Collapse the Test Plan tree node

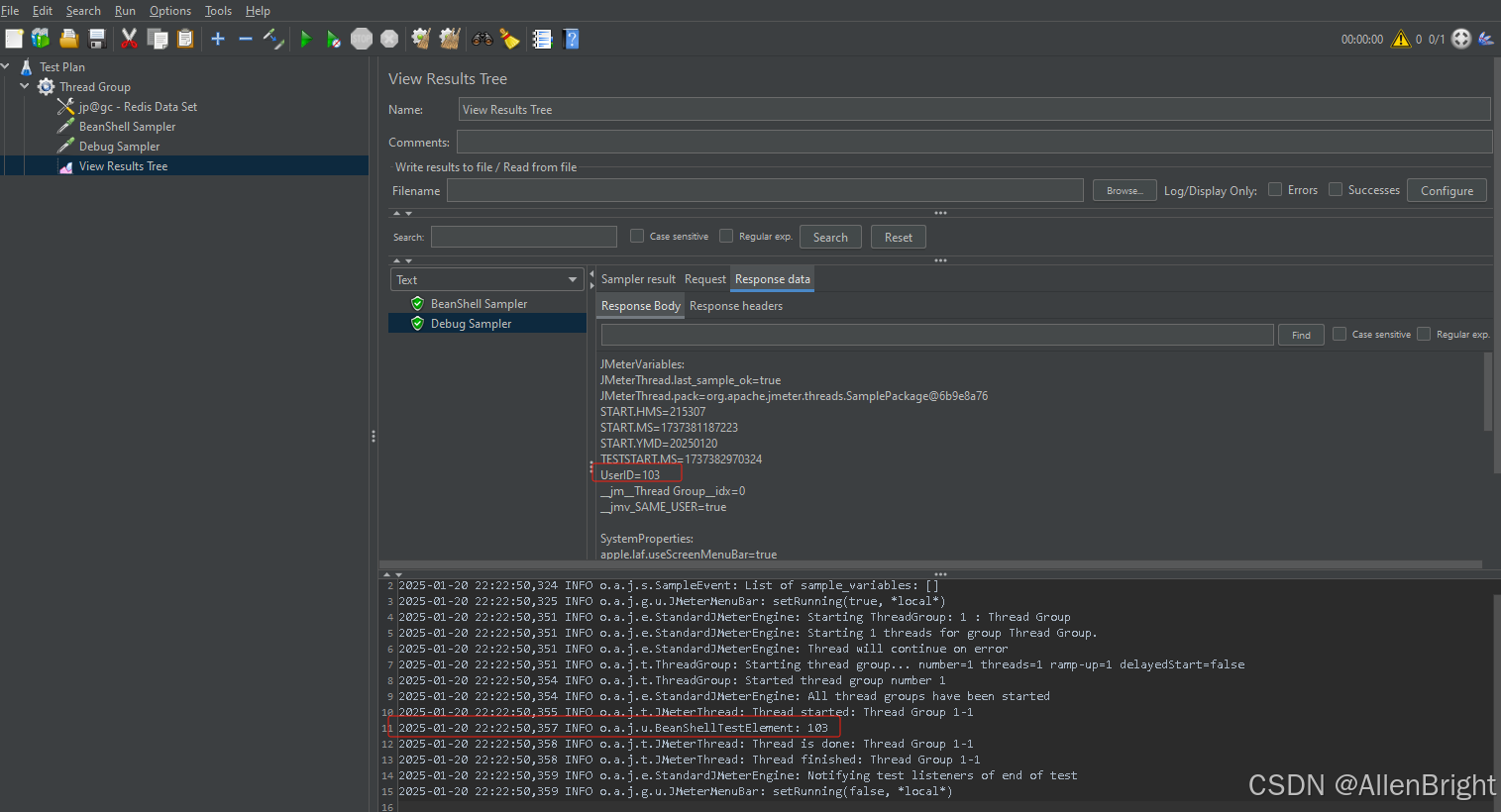tap(6, 67)
